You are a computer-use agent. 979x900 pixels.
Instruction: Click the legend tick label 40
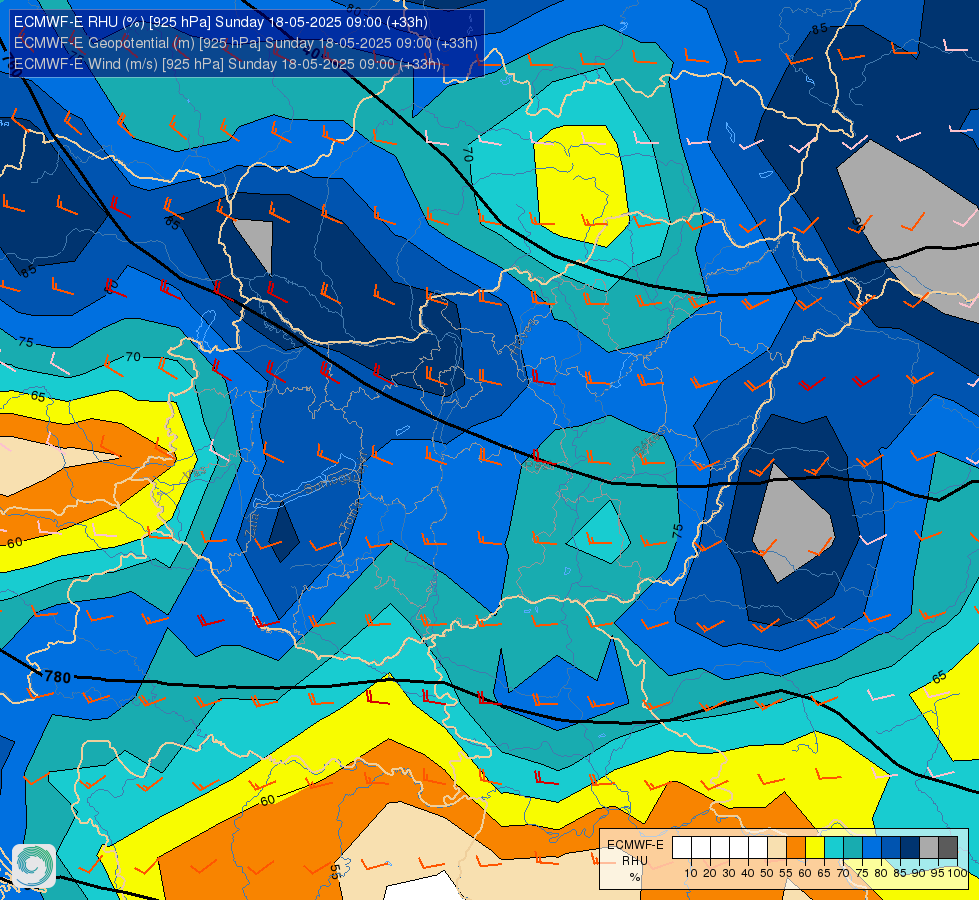pyautogui.click(x=748, y=873)
